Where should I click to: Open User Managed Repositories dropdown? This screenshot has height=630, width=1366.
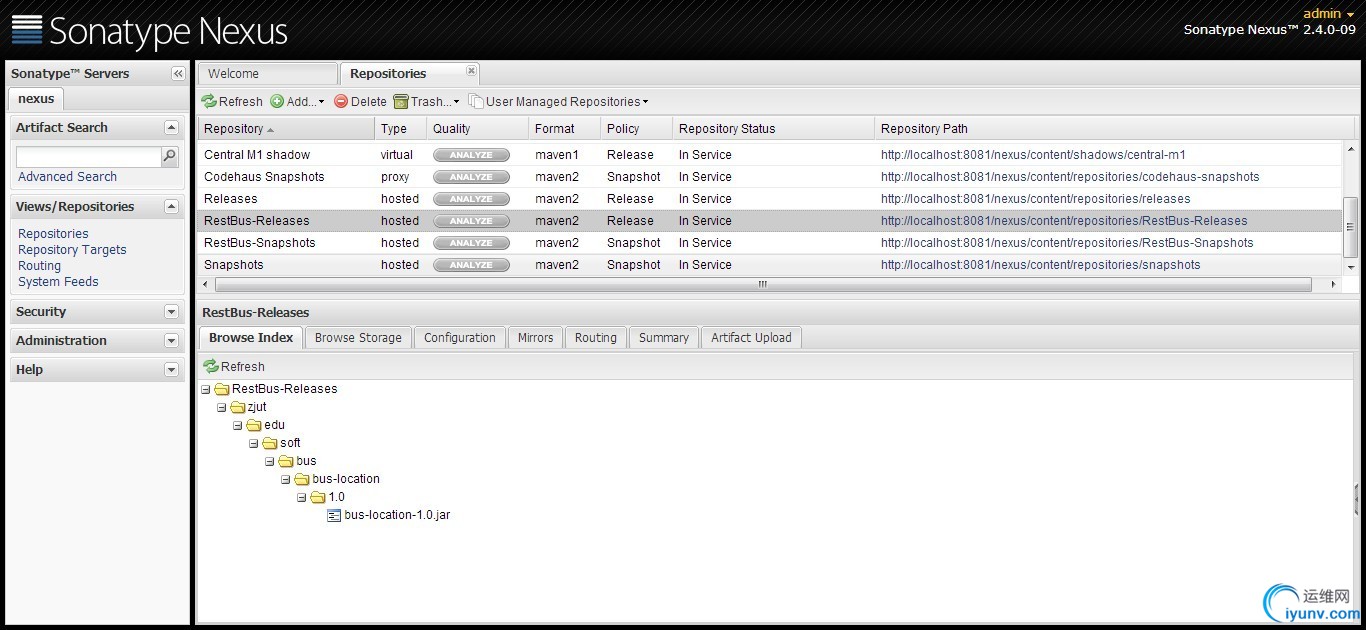[x=559, y=101]
